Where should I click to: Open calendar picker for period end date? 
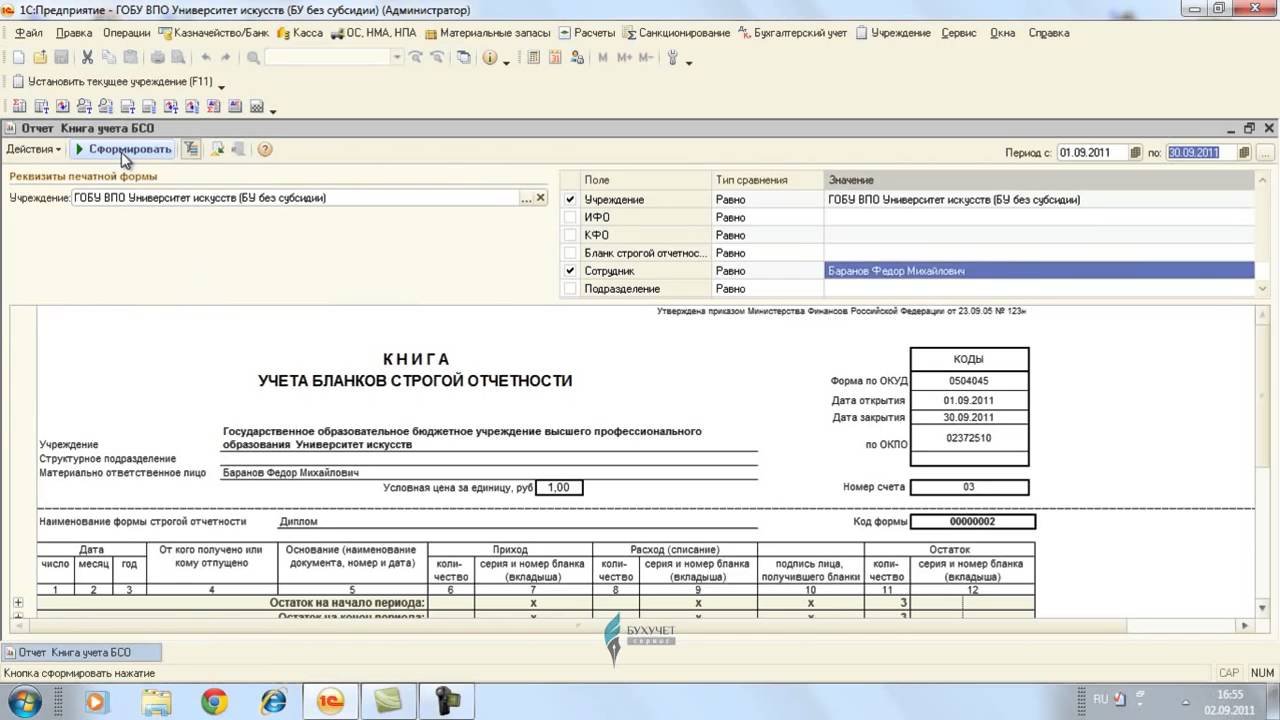1245,153
